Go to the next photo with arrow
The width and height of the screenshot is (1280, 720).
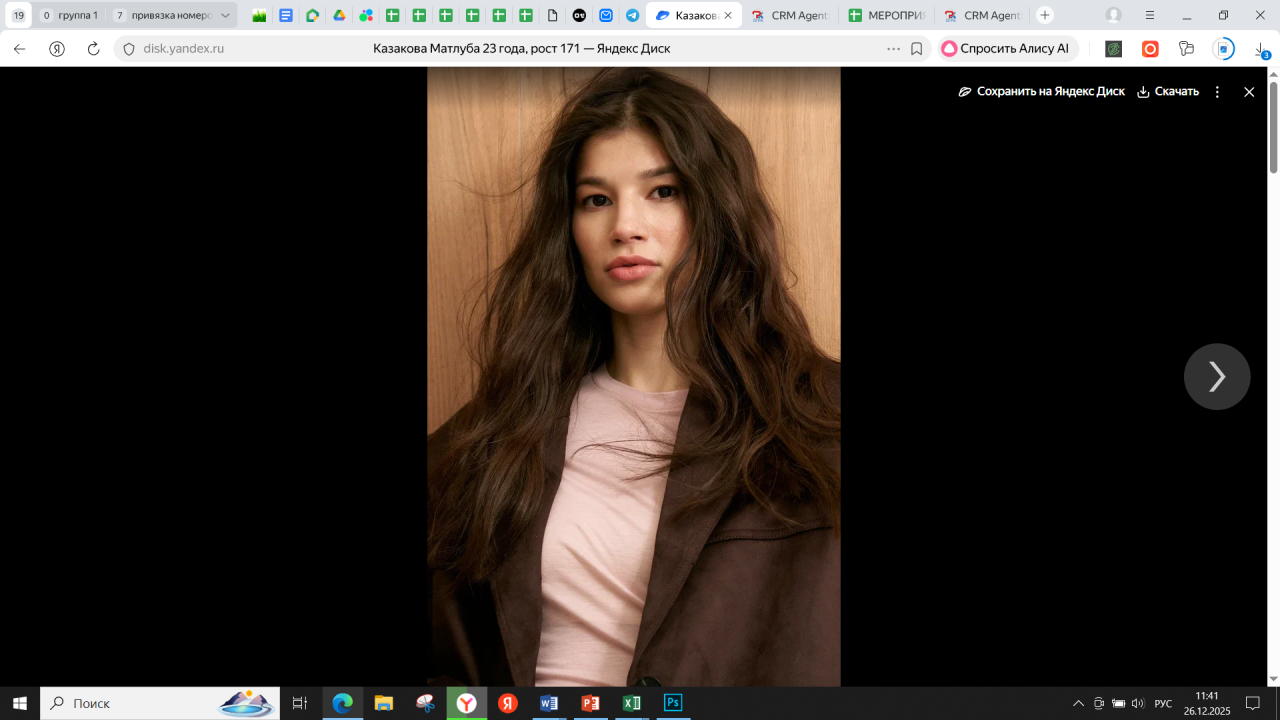[x=1216, y=377]
